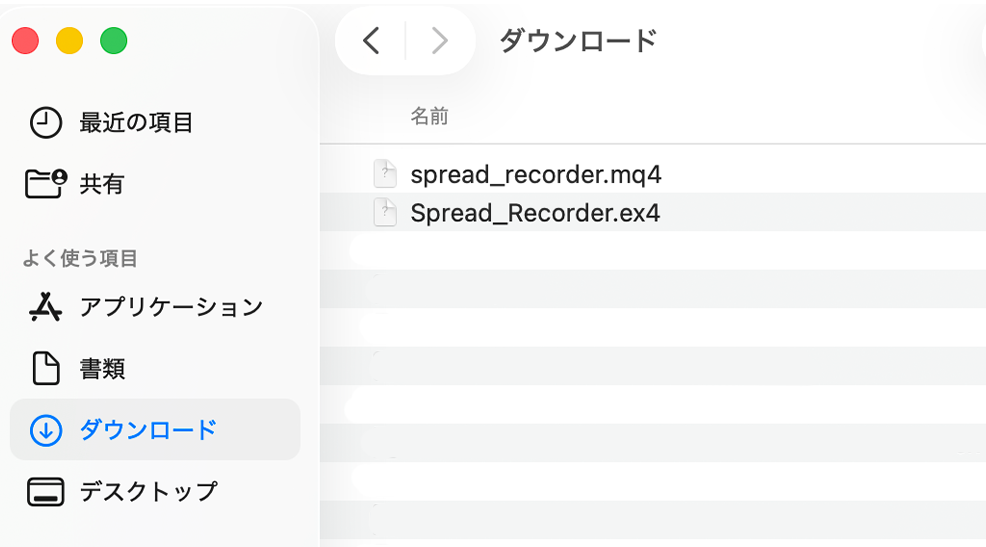Select the Spread_Recorder.ex4 file name
The height and width of the screenshot is (547, 986).
point(535,213)
